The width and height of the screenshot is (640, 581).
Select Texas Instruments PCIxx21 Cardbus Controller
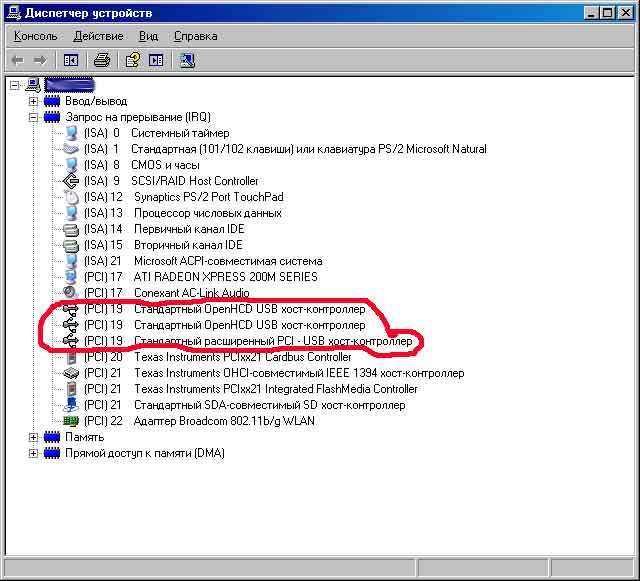coord(241,357)
